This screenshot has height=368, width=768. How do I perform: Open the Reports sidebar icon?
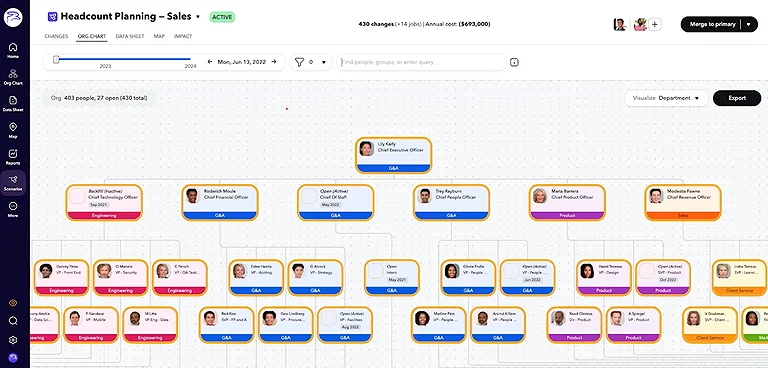tap(13, 156)
